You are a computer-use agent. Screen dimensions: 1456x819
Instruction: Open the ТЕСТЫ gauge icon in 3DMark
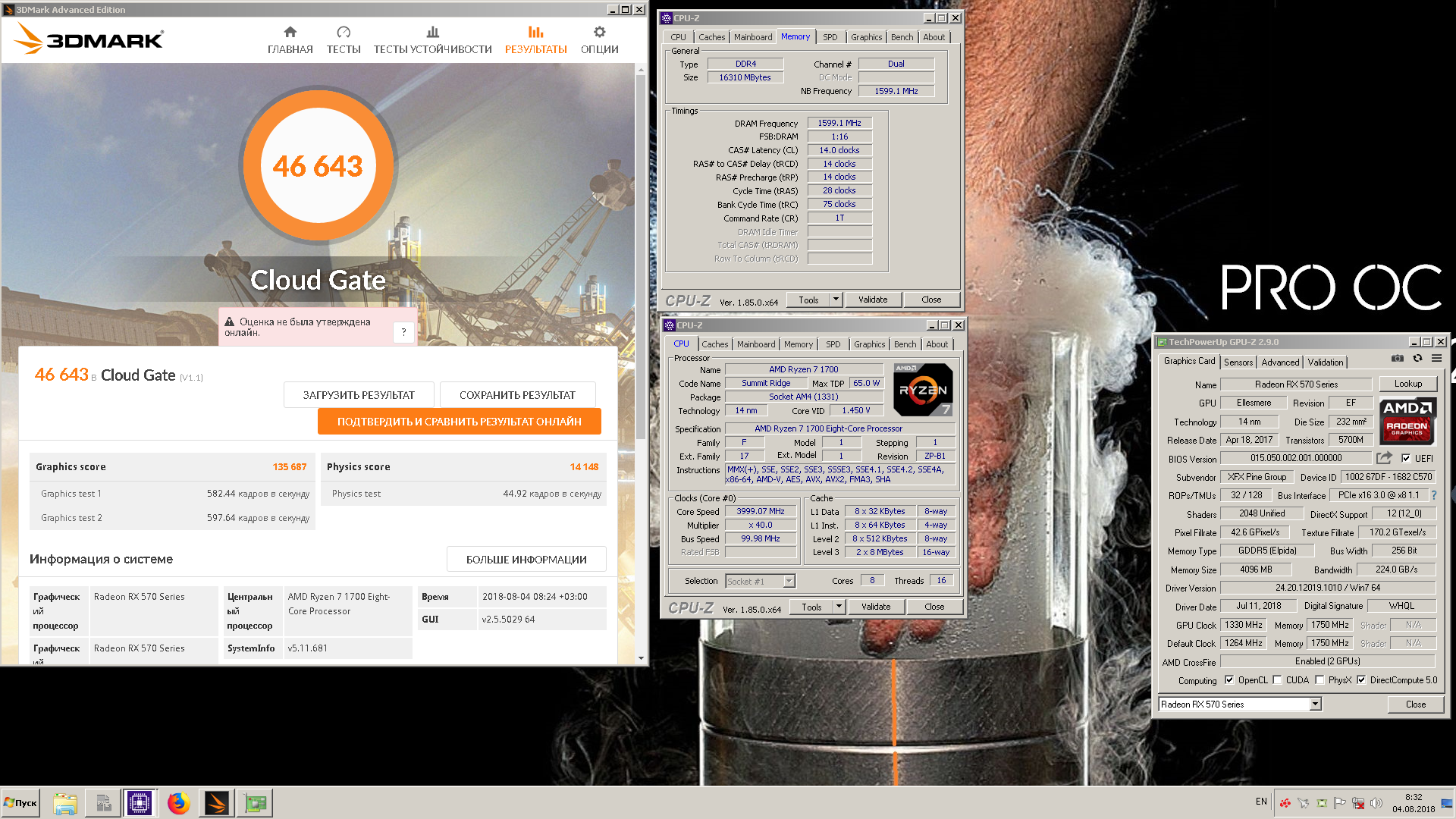(x=344, y=32)
